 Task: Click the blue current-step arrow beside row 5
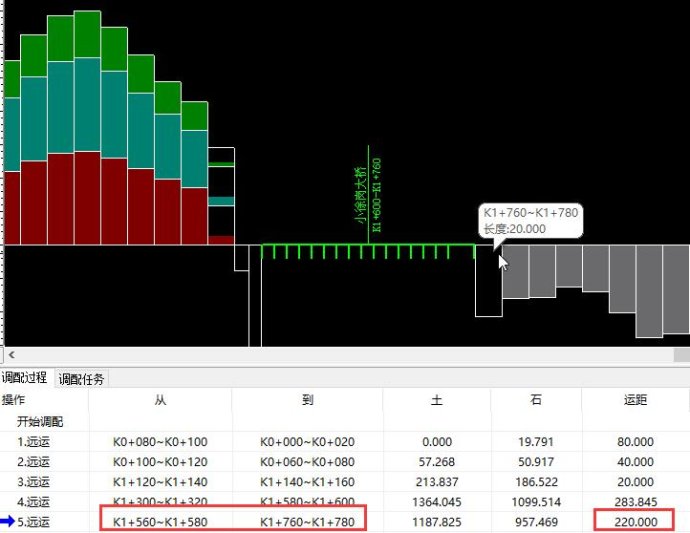click(x=7, y=521)
